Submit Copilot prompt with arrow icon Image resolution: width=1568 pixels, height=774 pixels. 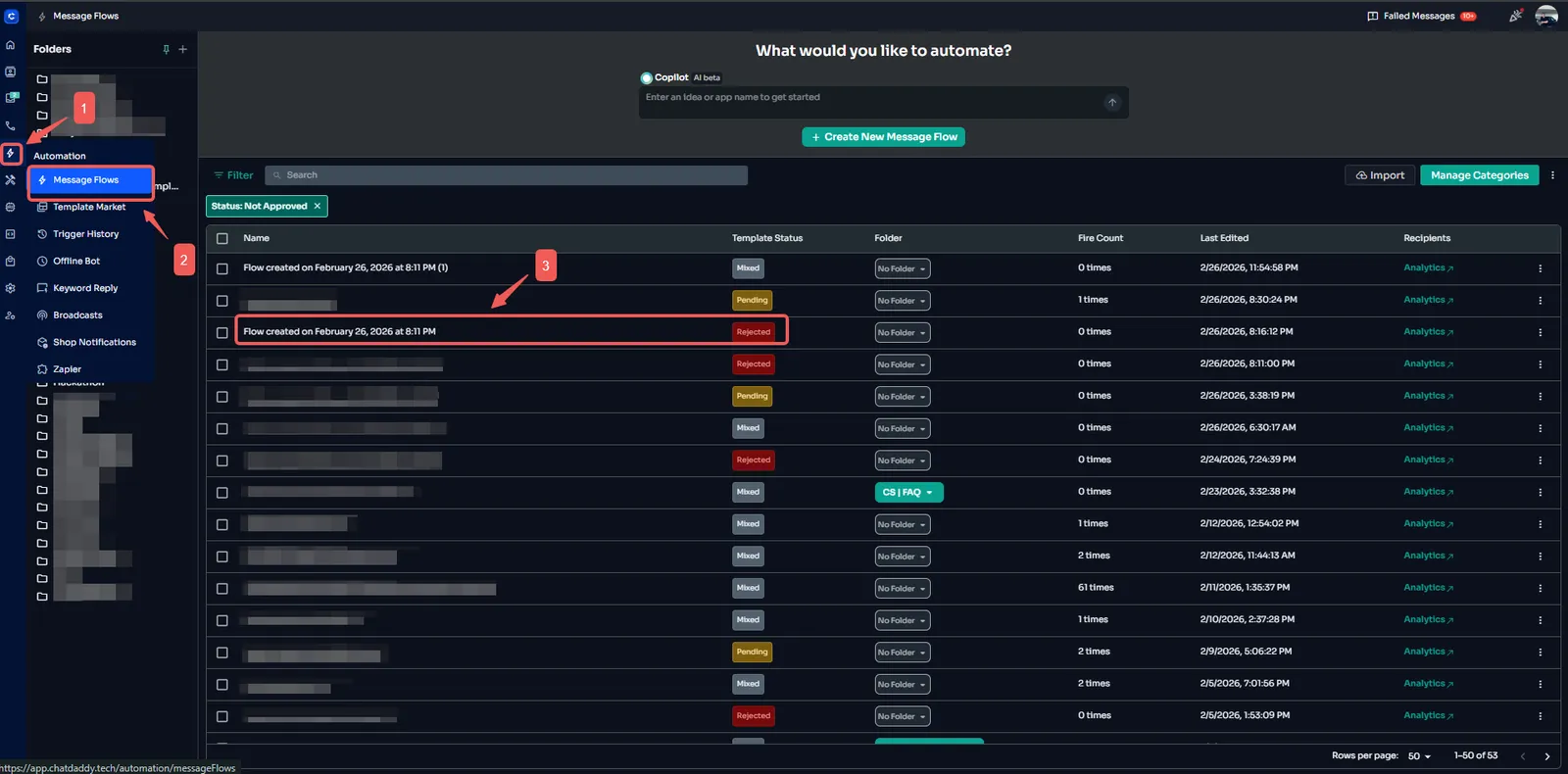(x=1111, y=103)
